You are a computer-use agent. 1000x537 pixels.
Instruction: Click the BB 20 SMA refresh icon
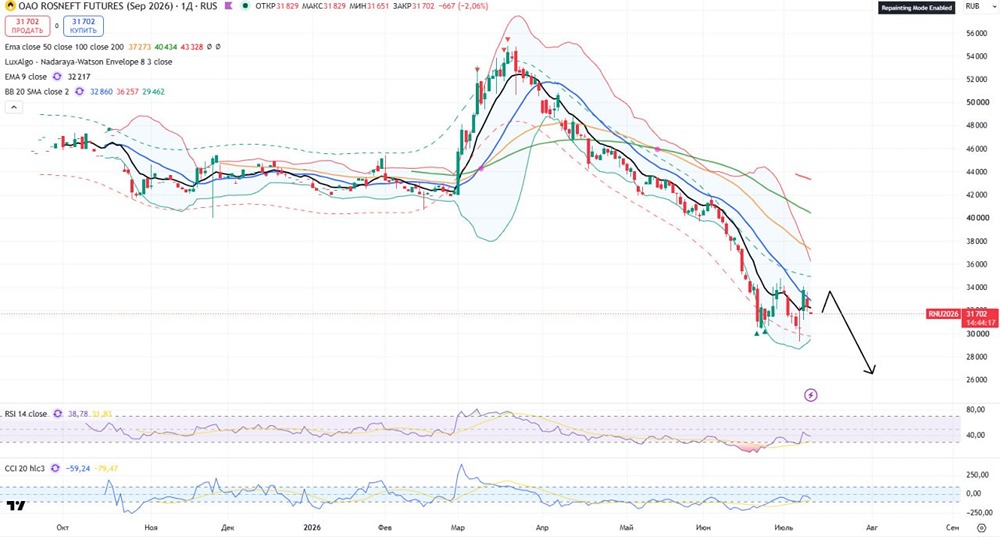click(x=79, y=92)
